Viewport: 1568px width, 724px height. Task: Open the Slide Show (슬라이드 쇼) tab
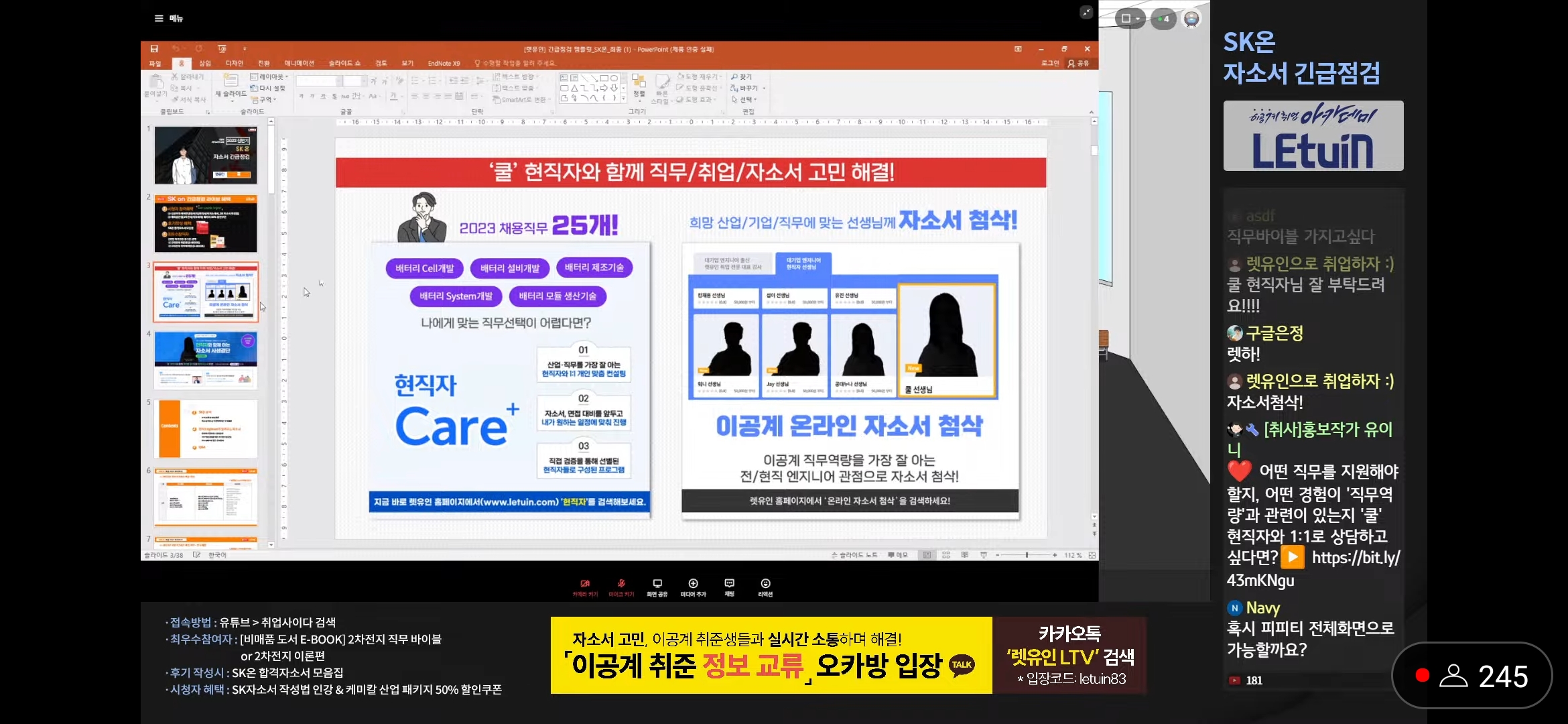click(344, 64)
